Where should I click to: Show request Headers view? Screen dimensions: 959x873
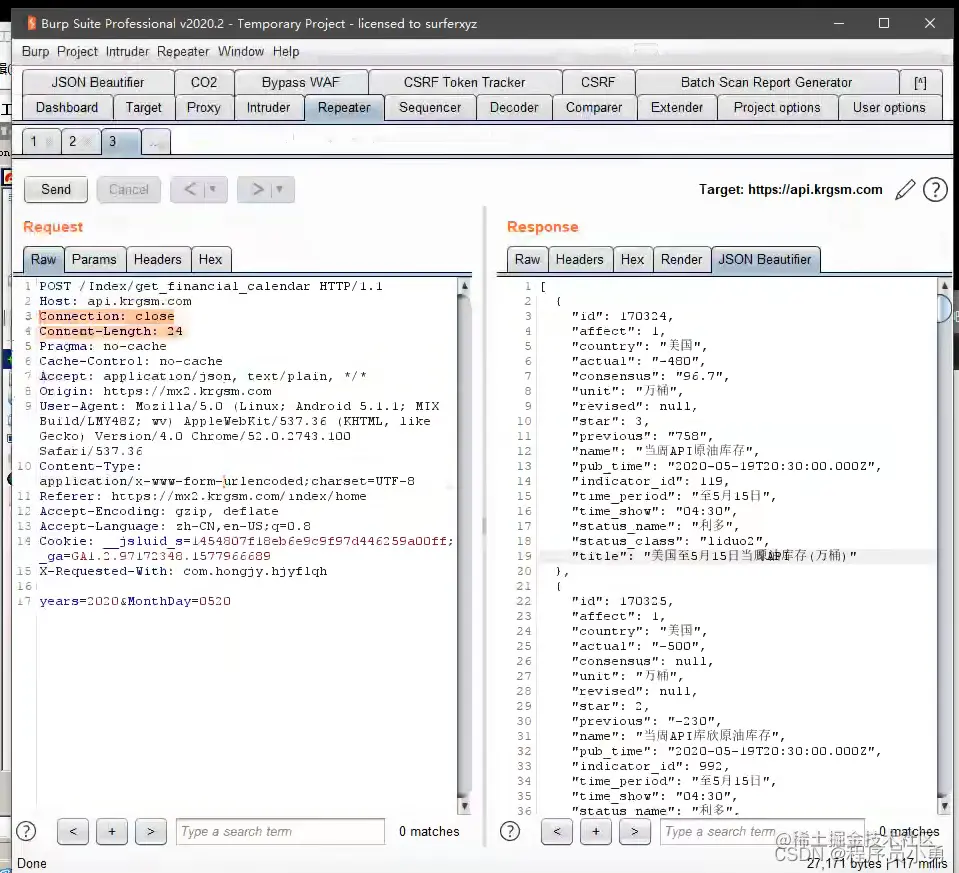(158, 259)
